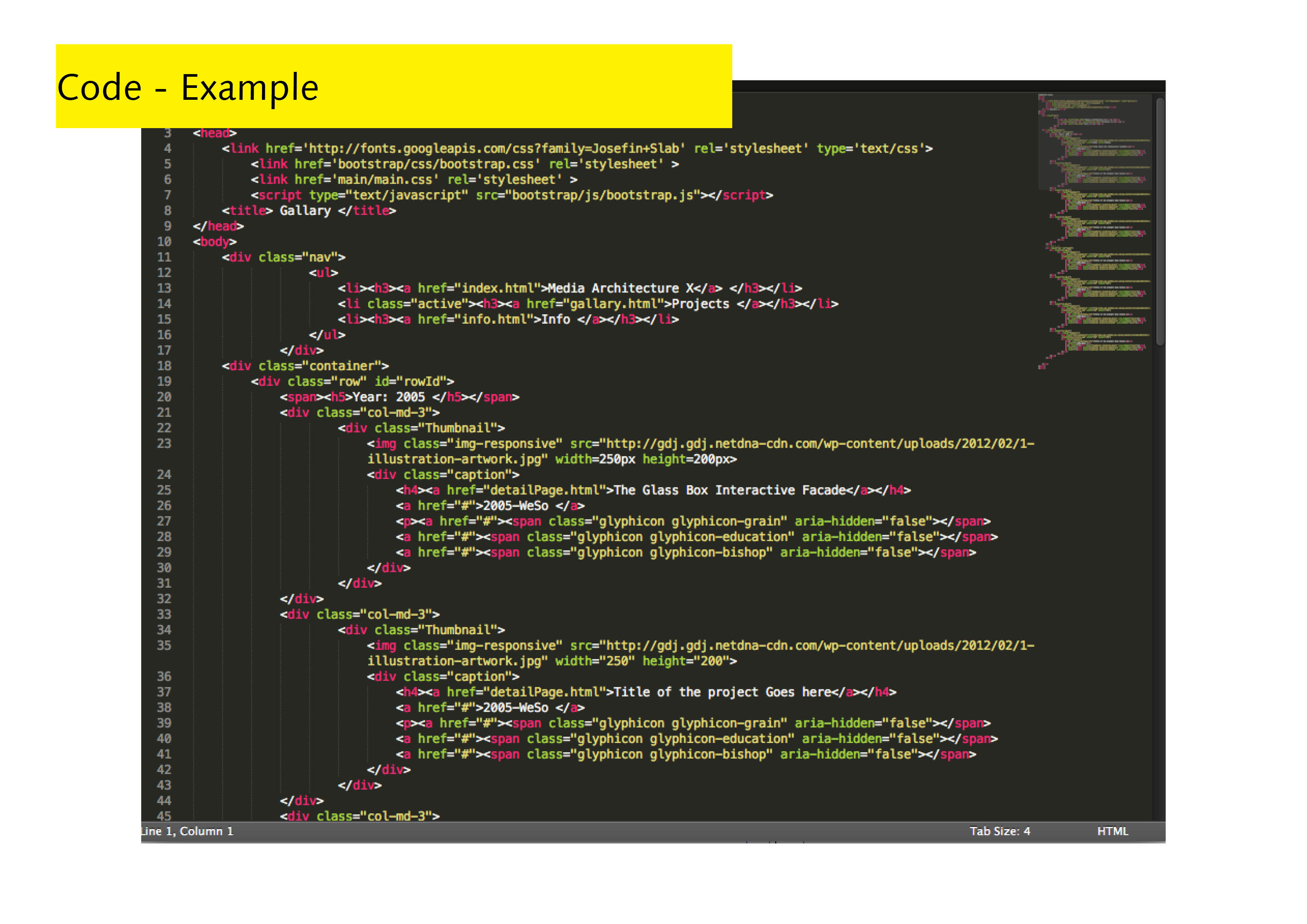Click The Glass Box Interactive Facade text
The height and width of the screenshot is (924, 1307).
[730, 490]
